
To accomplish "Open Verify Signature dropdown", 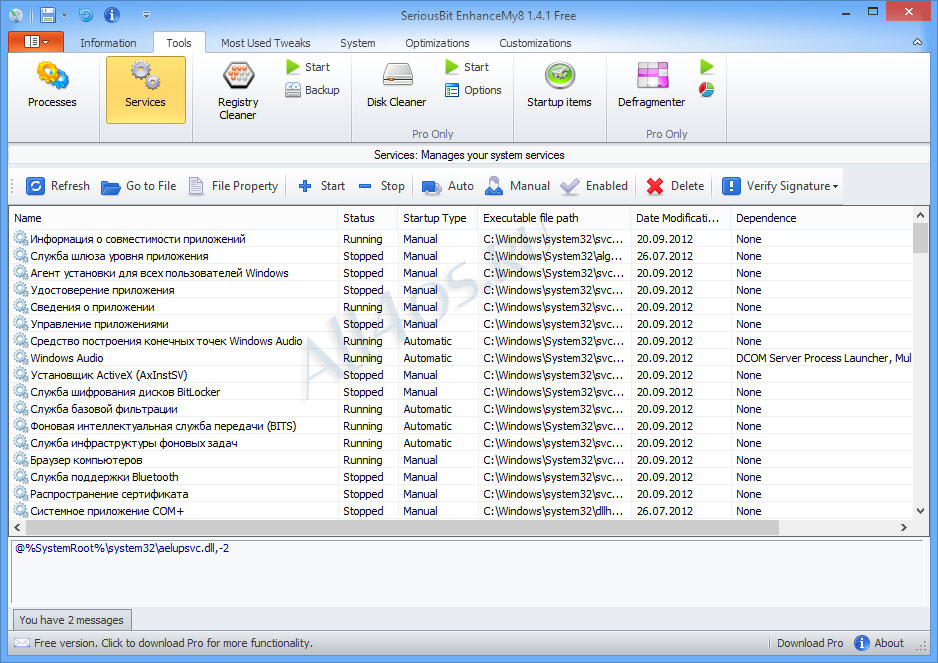I will [780, 186].
